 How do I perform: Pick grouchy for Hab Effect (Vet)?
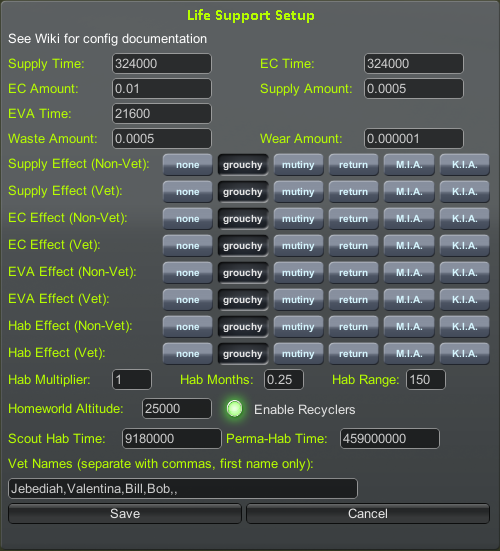pyautogui.click(x=243, y=354)
